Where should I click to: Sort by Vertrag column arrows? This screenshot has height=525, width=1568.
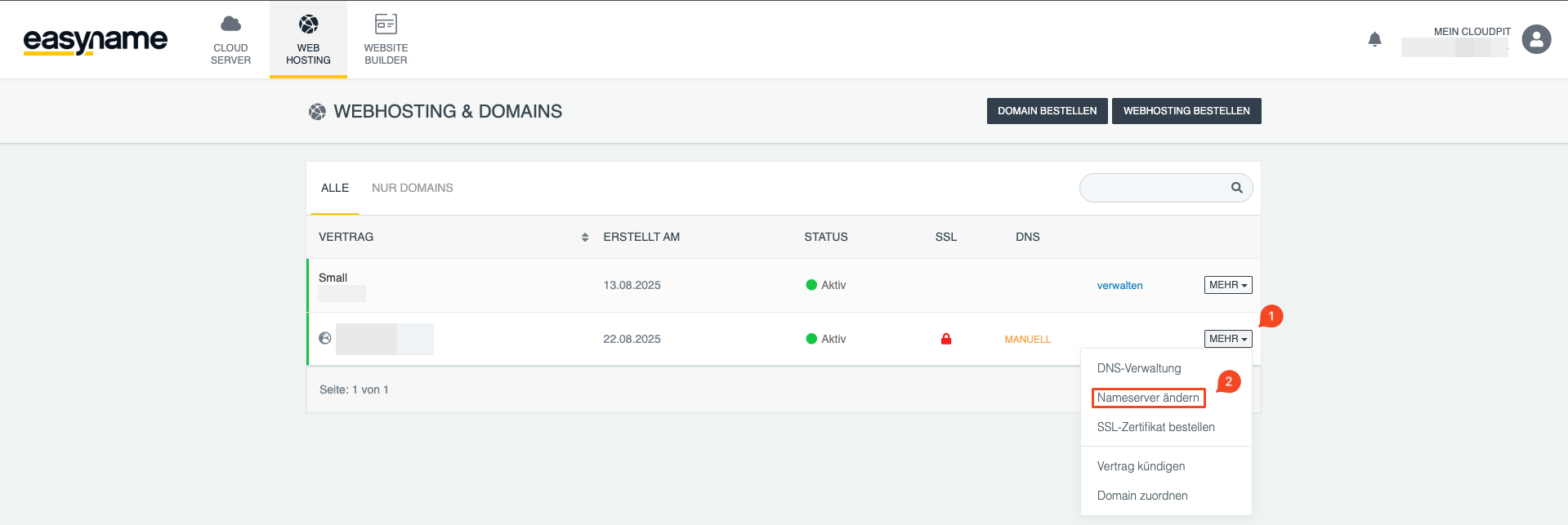click(x=584, y=238)
